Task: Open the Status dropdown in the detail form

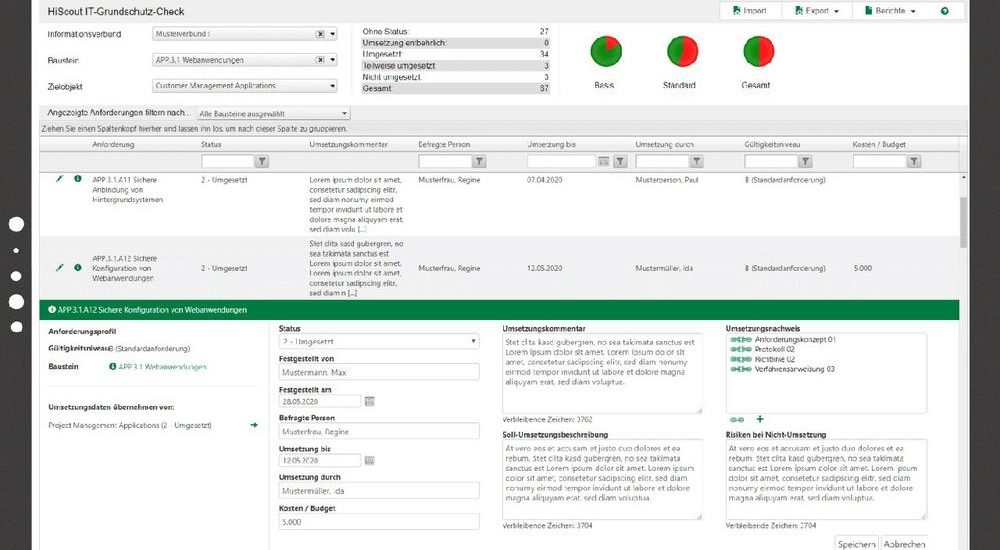Action: coord(379,342)
